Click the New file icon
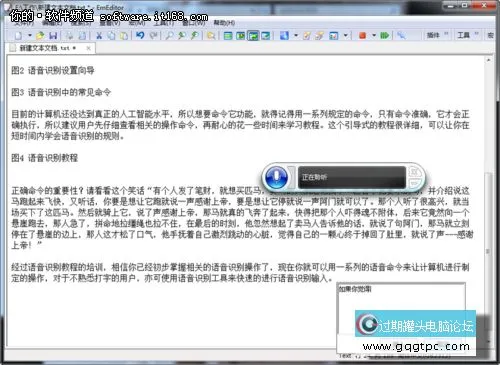The width and height of the screenshot is (500, 365). [x=19, y=35]
